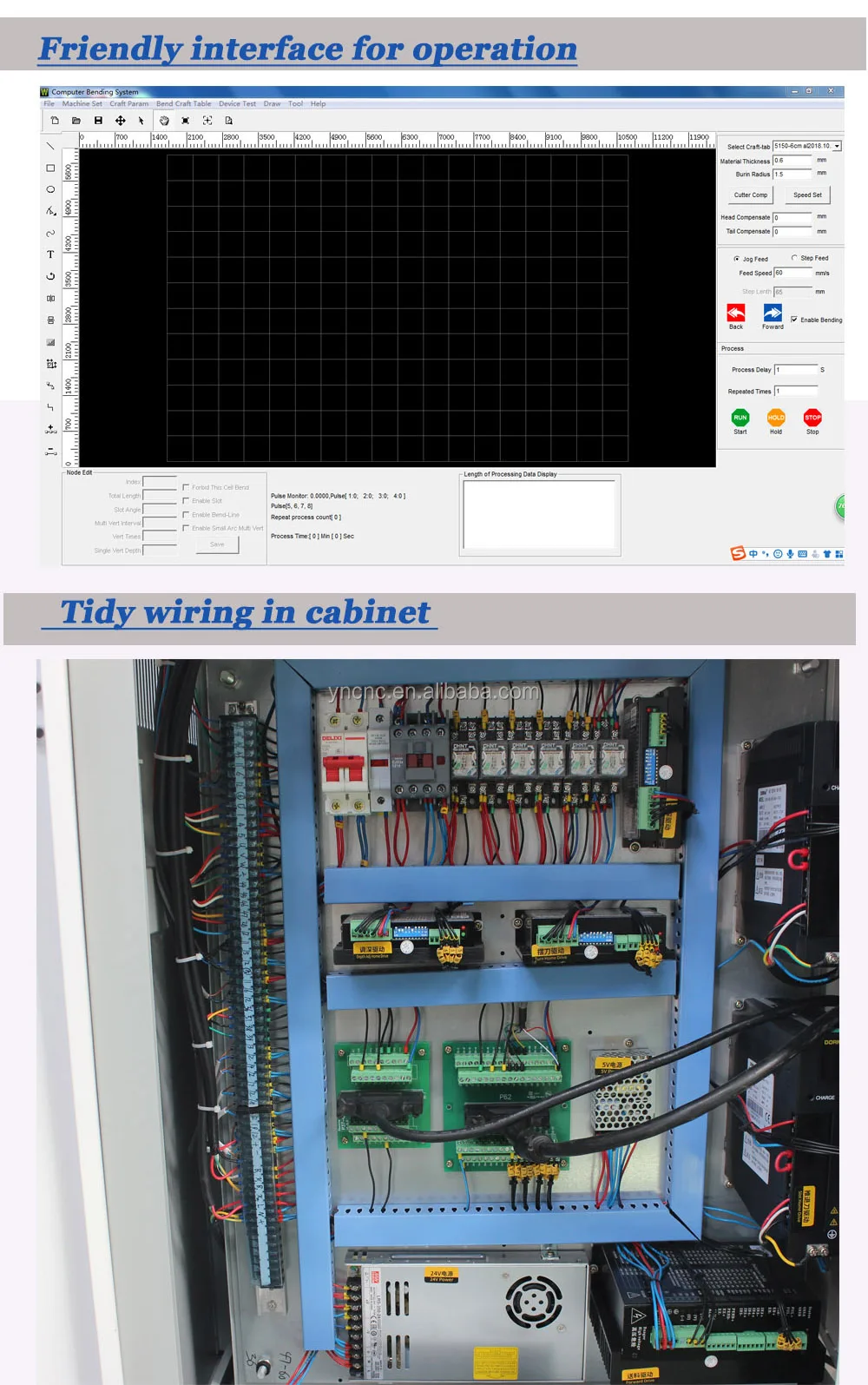
Task: Click the Feed Speed input field
Action: click(x=792, y=273)
